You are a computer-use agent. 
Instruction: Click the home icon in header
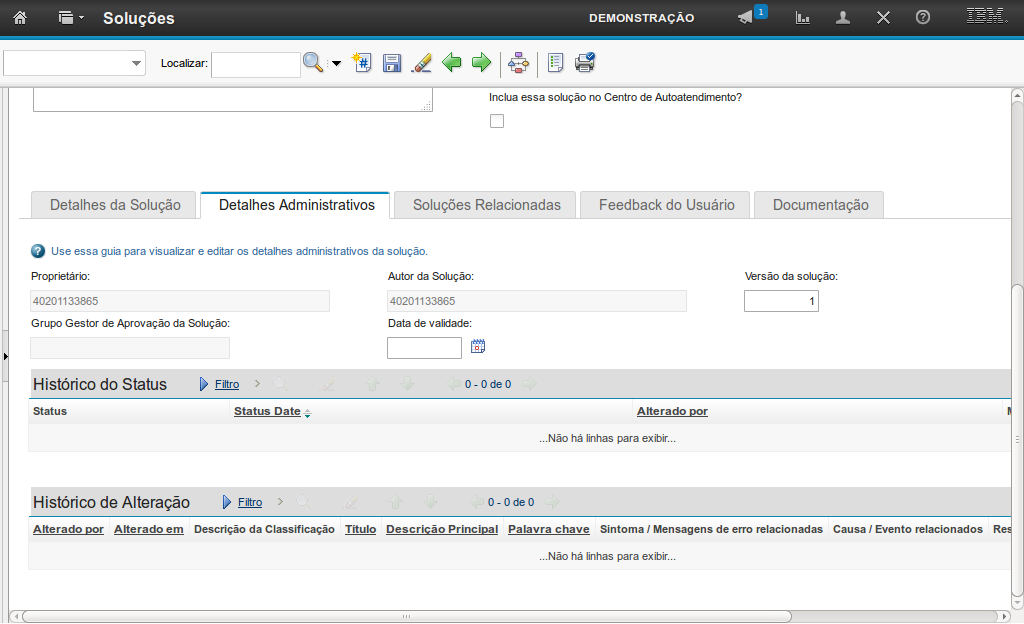[x=20, y=18]
